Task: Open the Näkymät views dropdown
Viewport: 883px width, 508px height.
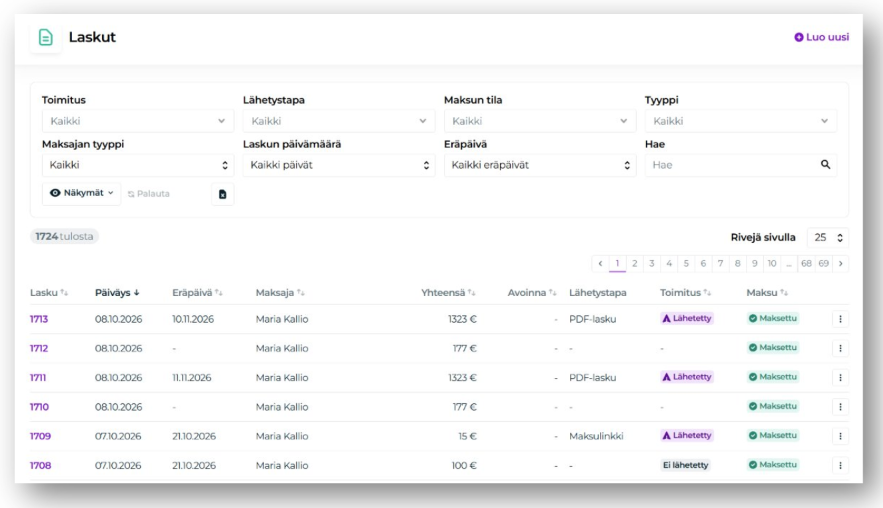Action: click(82, 193)
